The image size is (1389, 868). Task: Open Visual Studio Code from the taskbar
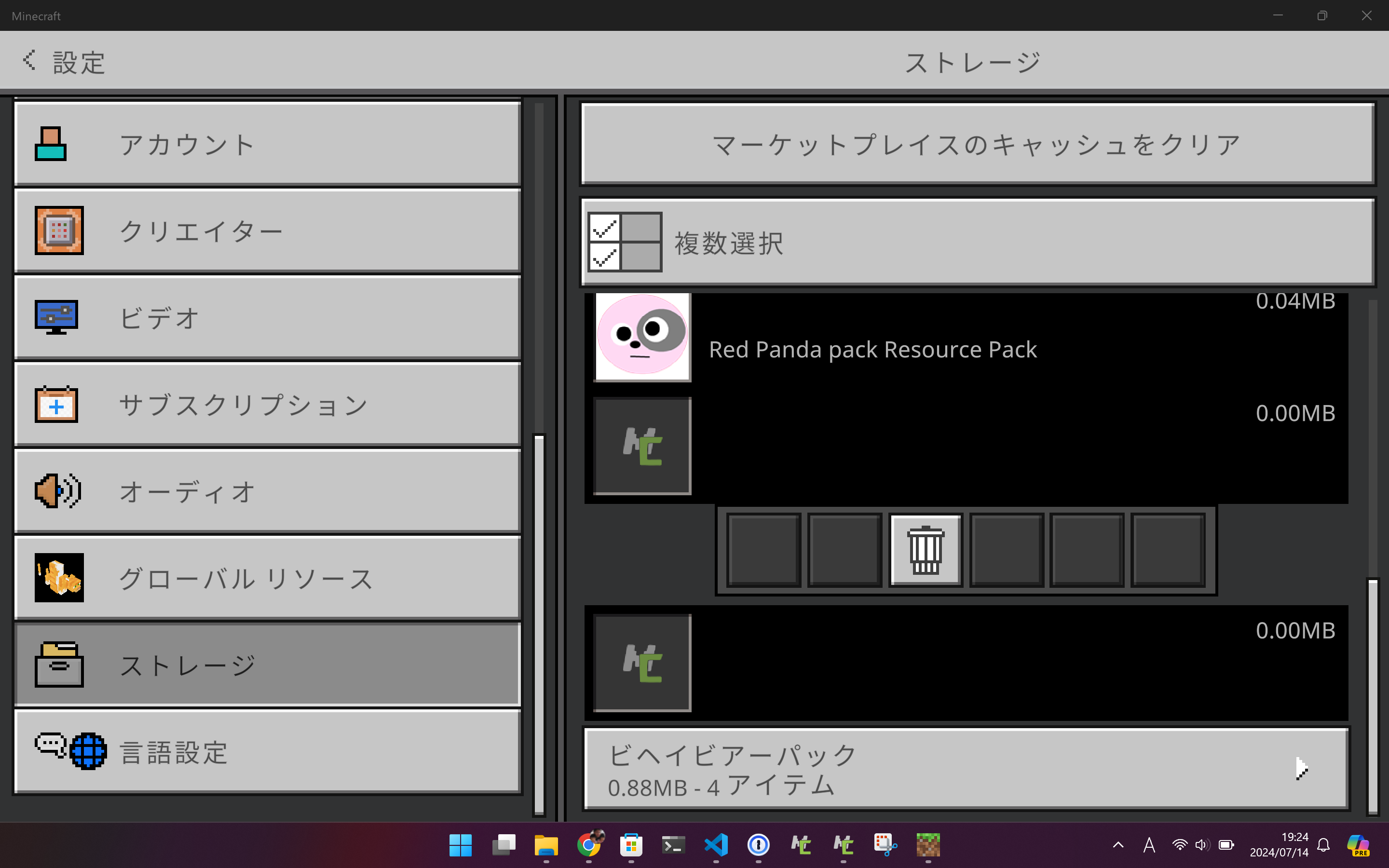[716, 844]
